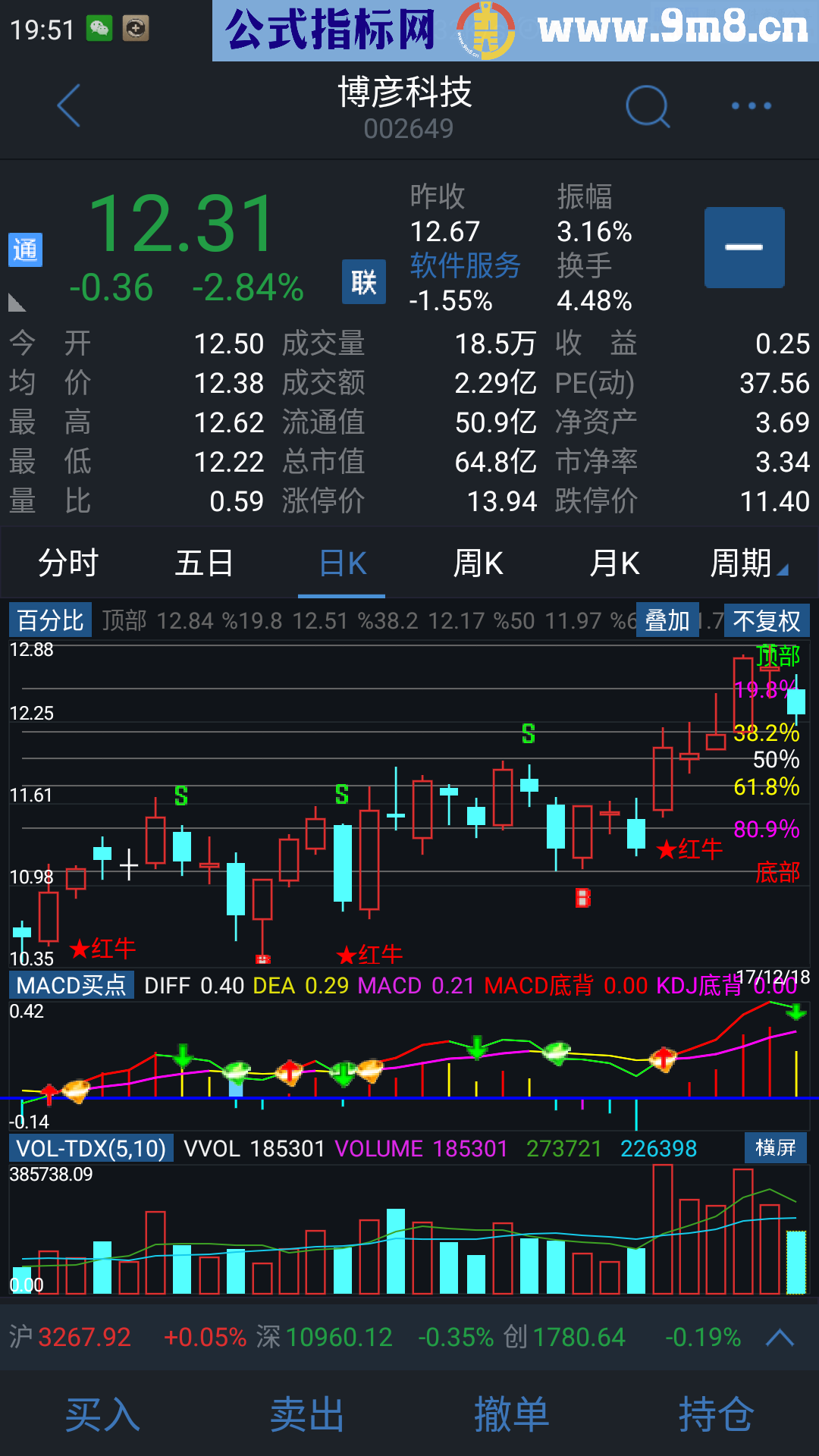Screen dimensions: 819x1456
Task: Tap the red B buy marker on K-line
Action: [583, 899]
